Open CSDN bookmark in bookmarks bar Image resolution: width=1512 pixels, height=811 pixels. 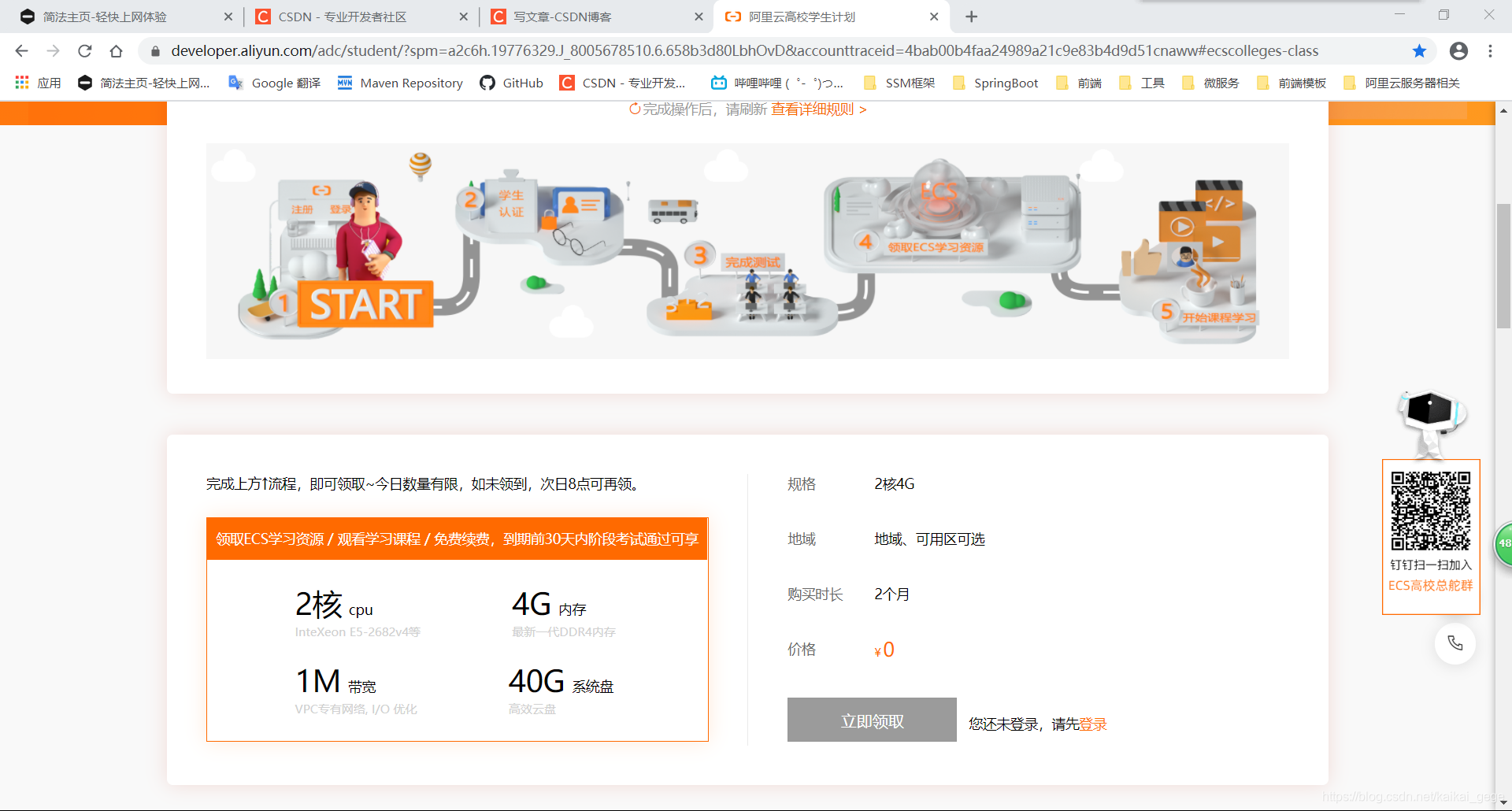click(x=622, y=83)
